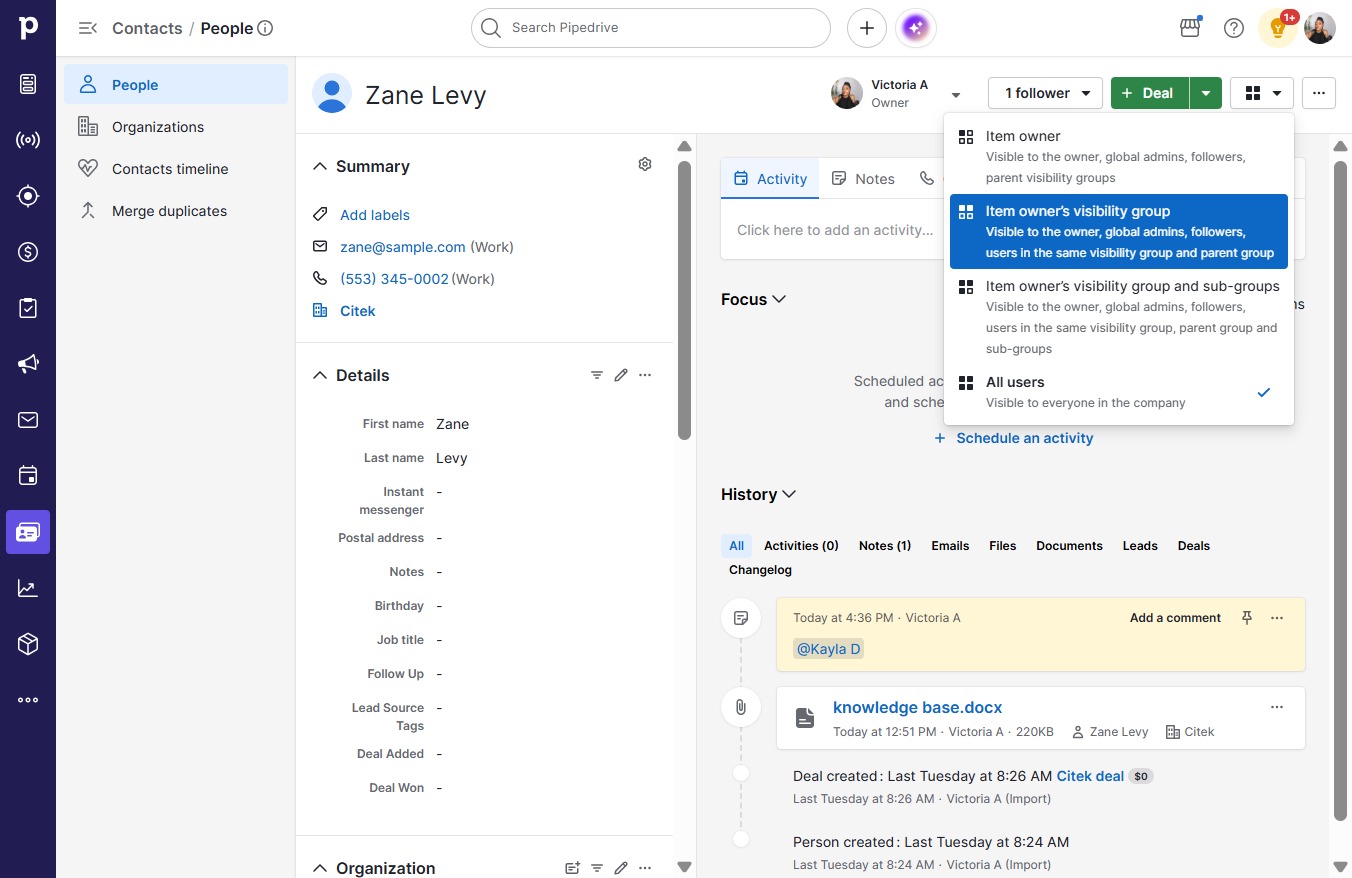This screenshot has height=878, width=1352.
Task: Click the People info icon
Action: (265, 28)
